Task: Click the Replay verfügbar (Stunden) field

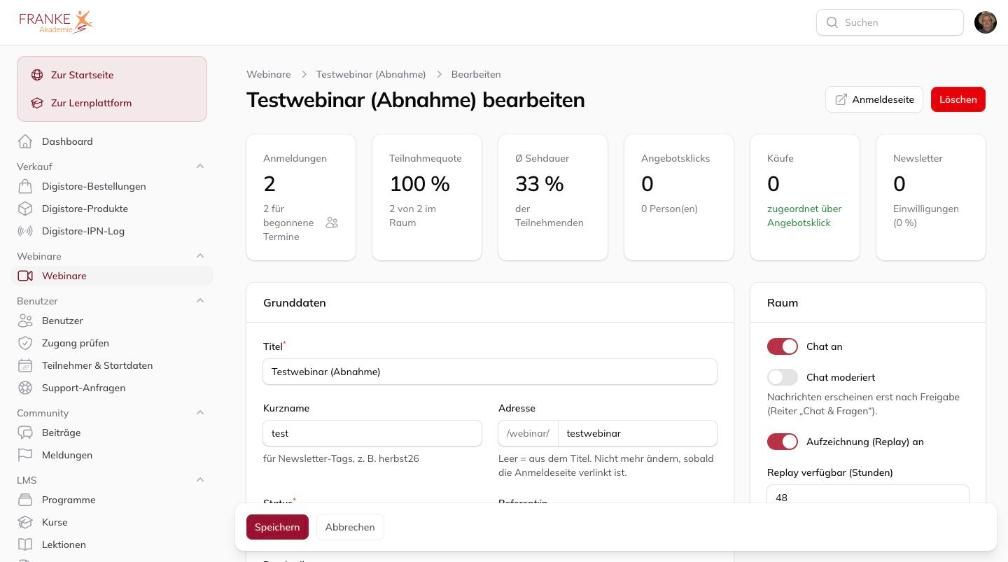Action: pos(868,495)
